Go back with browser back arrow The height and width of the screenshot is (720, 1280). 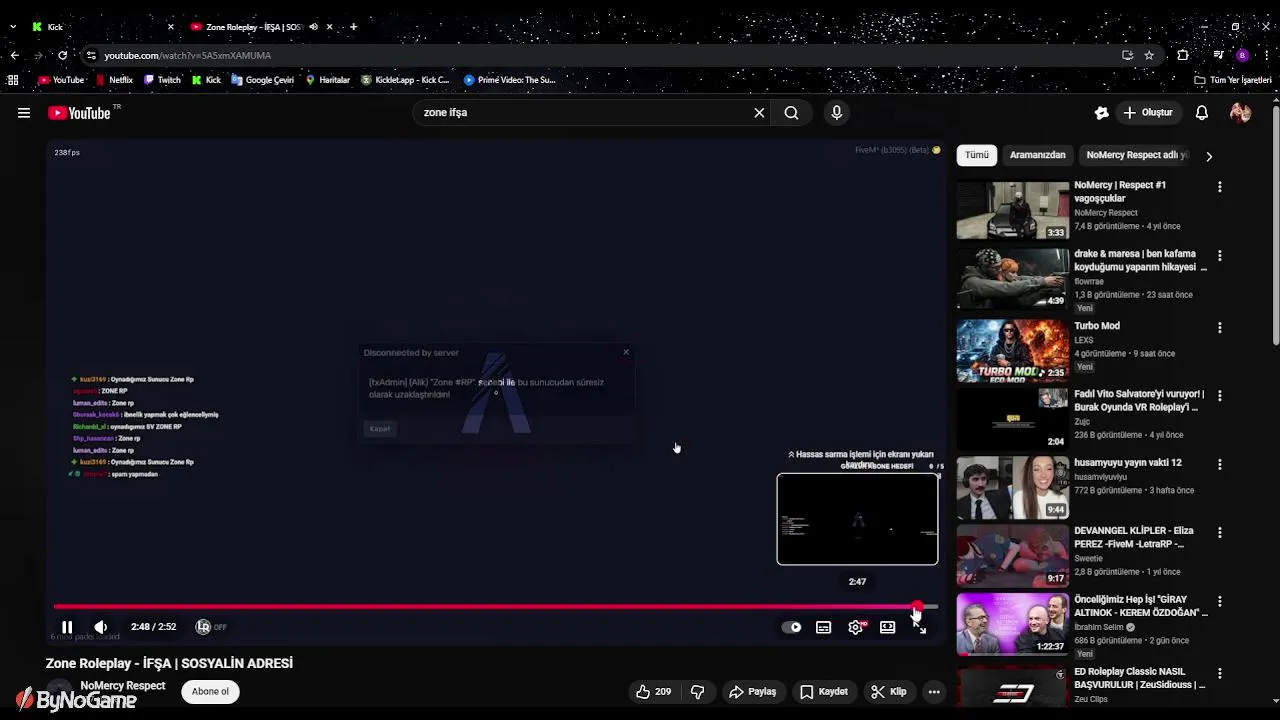pyautogui.click(x=14, y=55)
